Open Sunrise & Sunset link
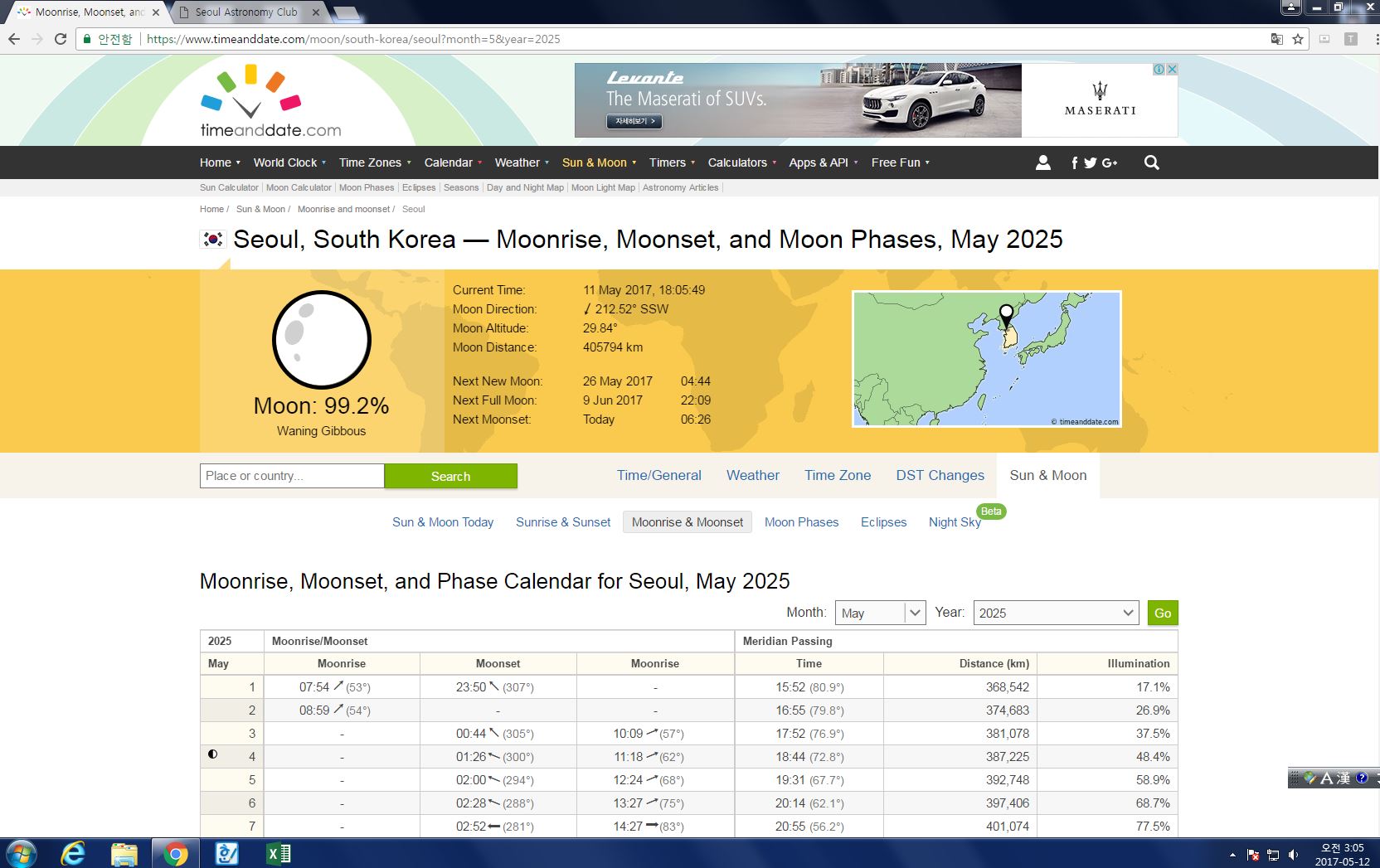This screenshot has width=1380, height=868. tap(563, 522)
